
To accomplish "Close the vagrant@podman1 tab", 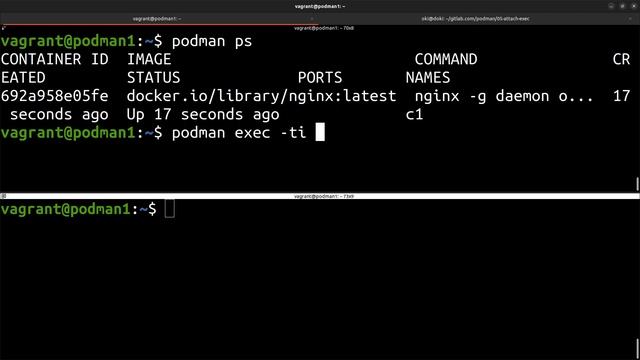I will pyautogui.click(x=312, y=19).
